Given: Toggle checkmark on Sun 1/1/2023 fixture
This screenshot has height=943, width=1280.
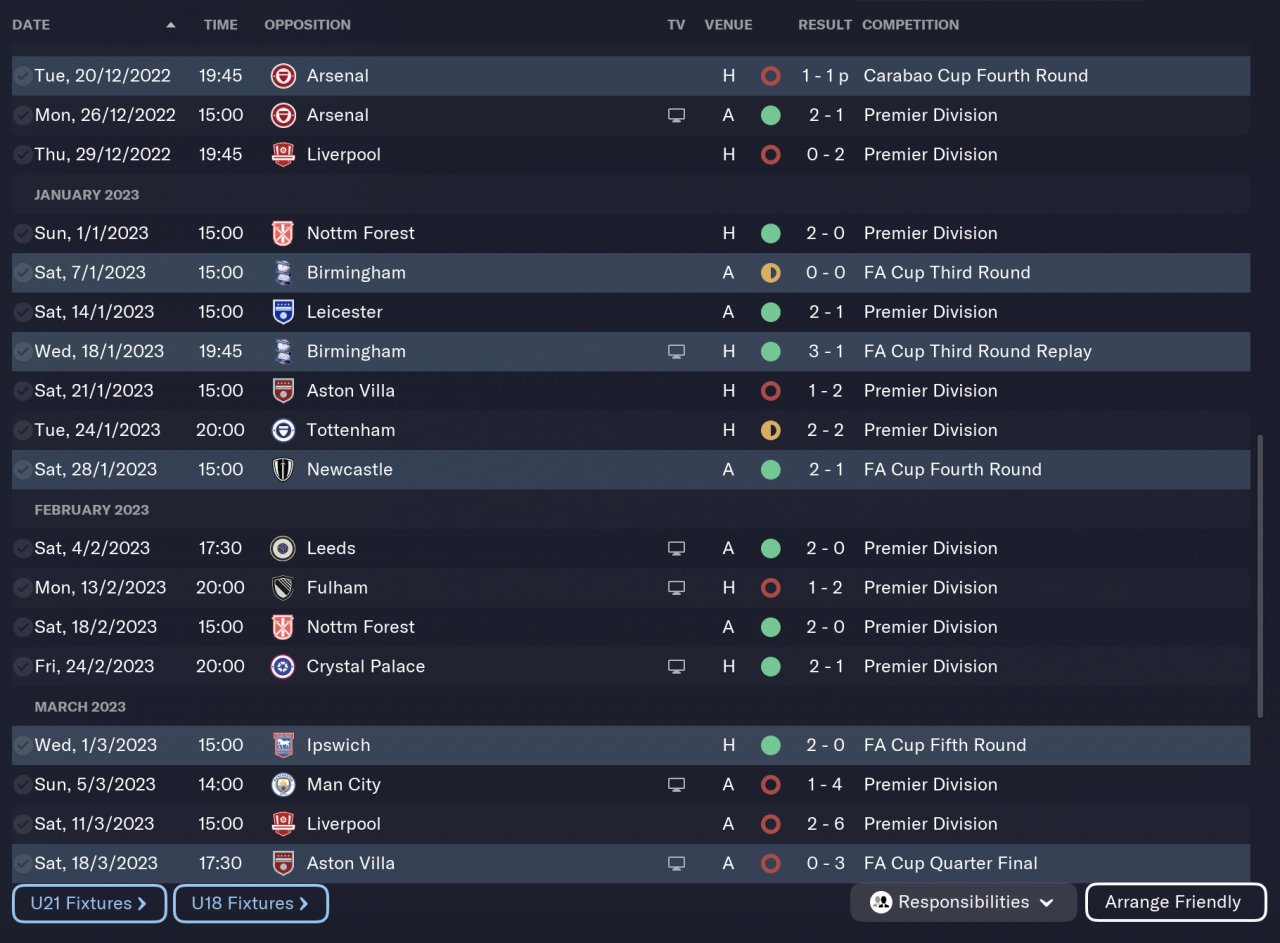Looking at the screenshot, I should tap(22, 234).
